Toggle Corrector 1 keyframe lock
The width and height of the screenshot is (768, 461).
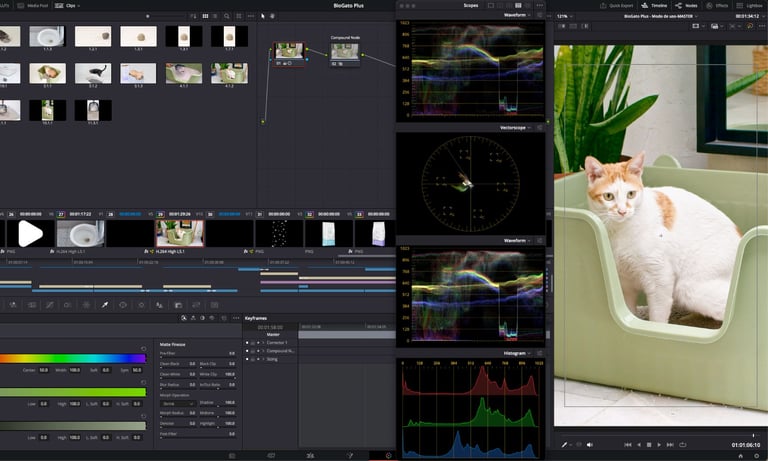[x=253, y=343]
